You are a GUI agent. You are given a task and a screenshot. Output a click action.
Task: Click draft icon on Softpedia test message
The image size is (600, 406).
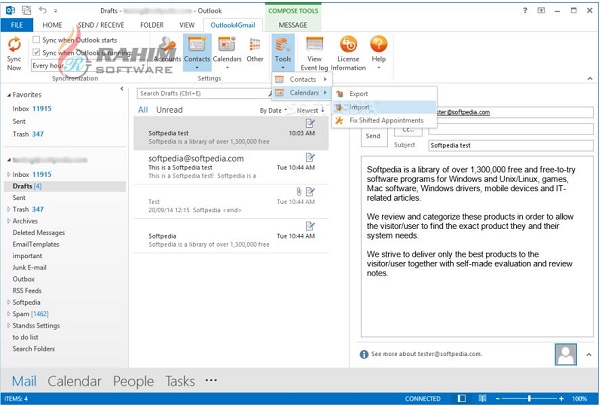[x=310, y=123]
